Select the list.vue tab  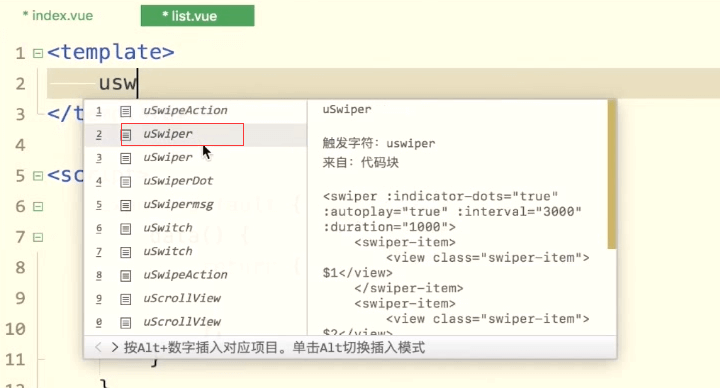pyautogui.click(x=197, y=16)
